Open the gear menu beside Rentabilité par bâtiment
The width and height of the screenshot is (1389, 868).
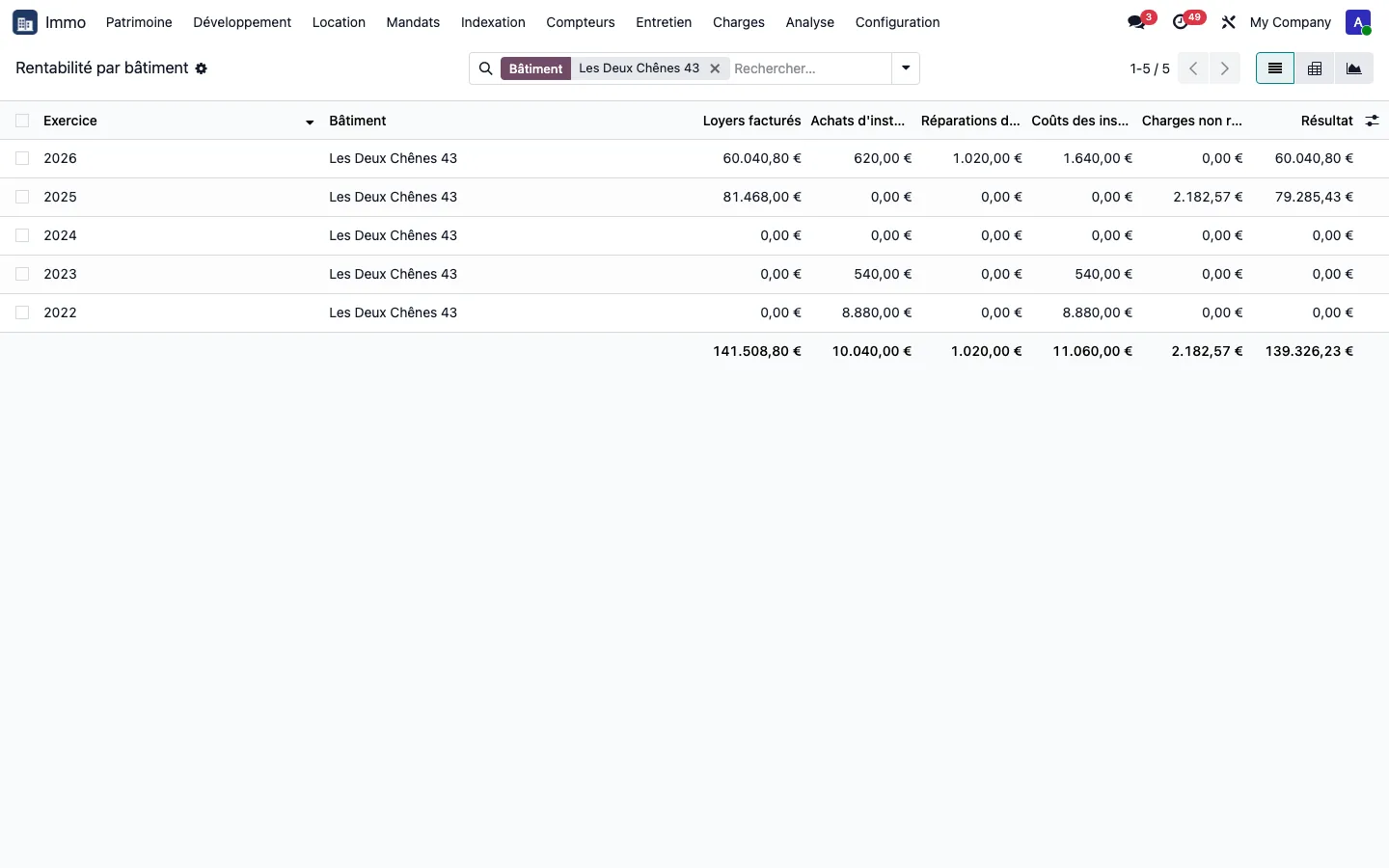[202, 68]
